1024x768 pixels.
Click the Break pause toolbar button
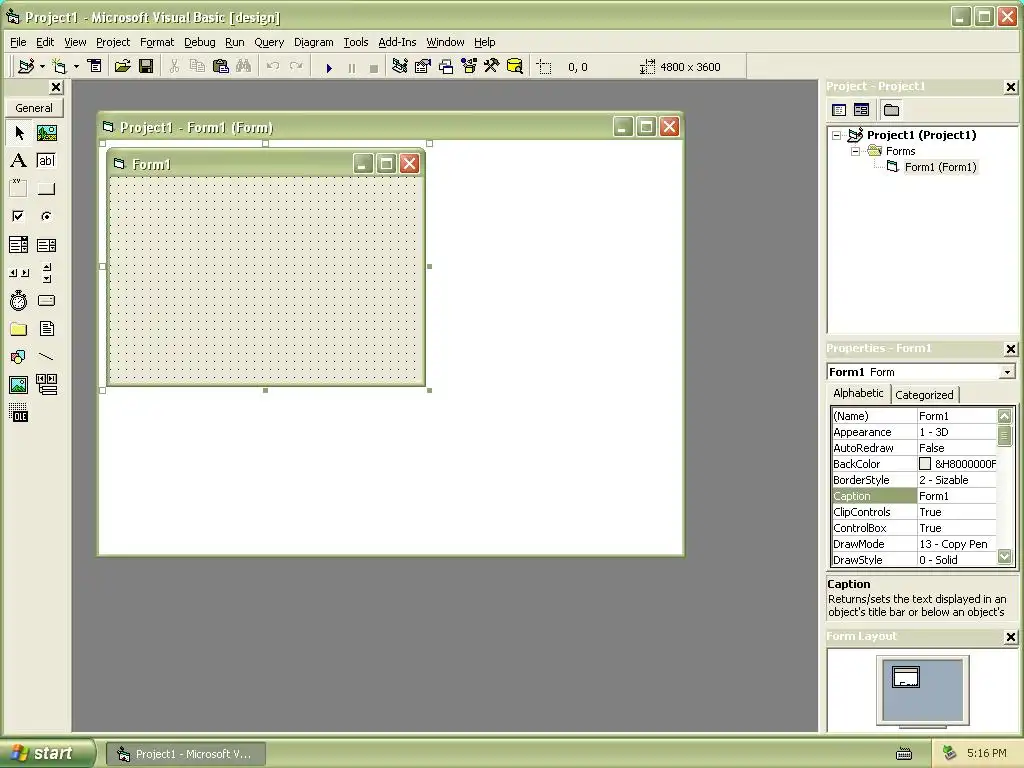coord(352,67)
